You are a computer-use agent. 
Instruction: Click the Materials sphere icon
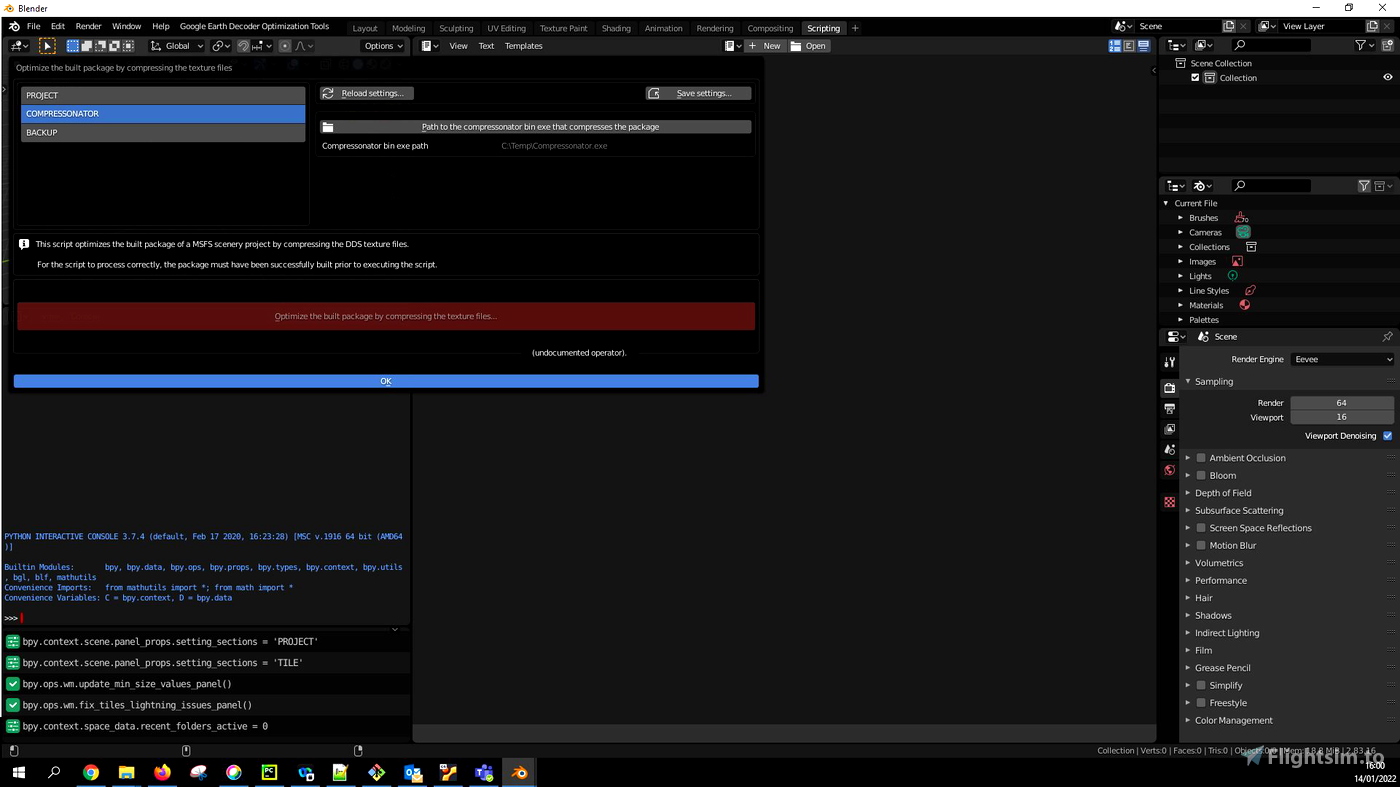[x=1245, y=305]
